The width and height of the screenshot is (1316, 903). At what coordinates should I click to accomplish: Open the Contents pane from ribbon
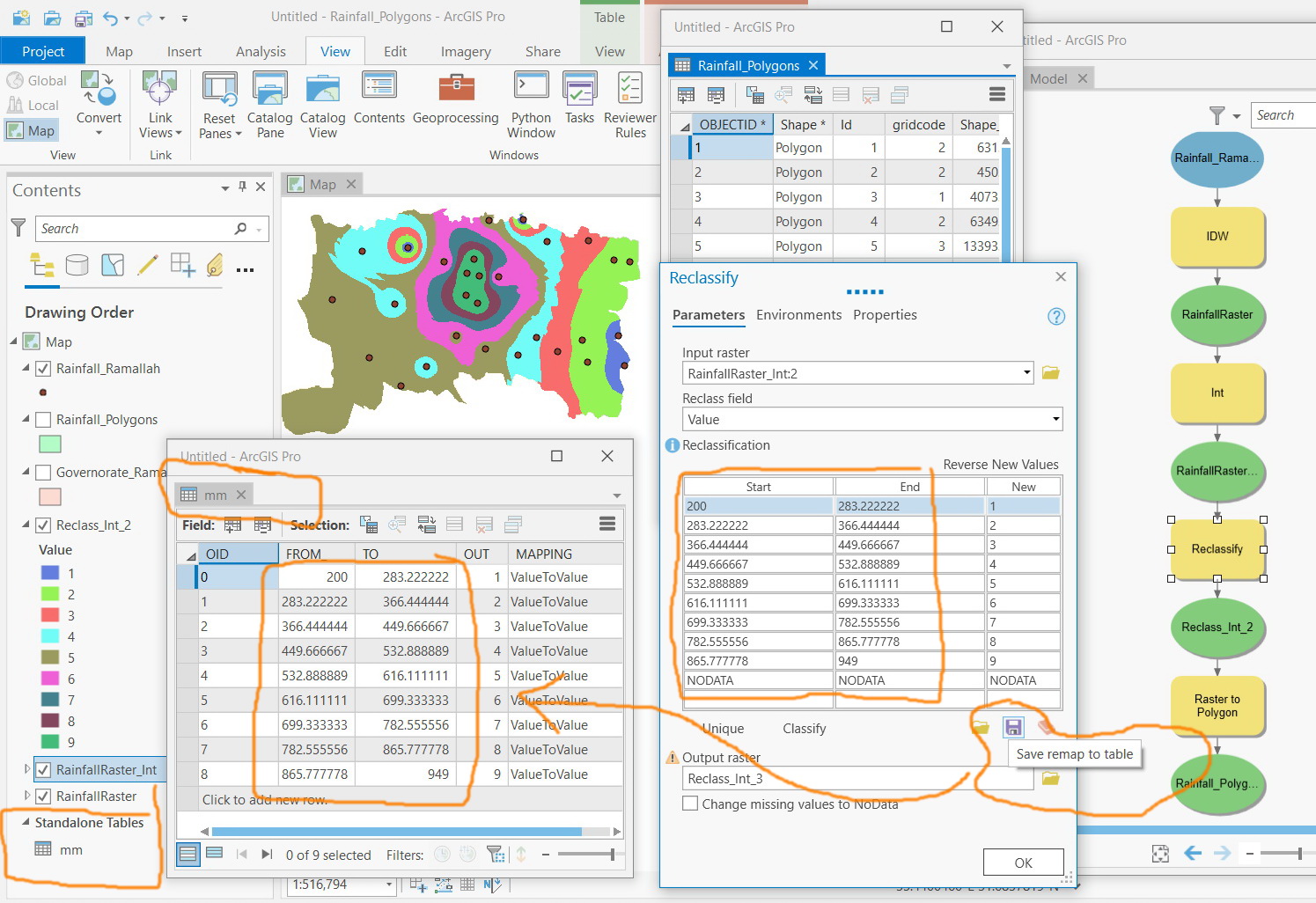pyautogui.click(x=379, y=98)
